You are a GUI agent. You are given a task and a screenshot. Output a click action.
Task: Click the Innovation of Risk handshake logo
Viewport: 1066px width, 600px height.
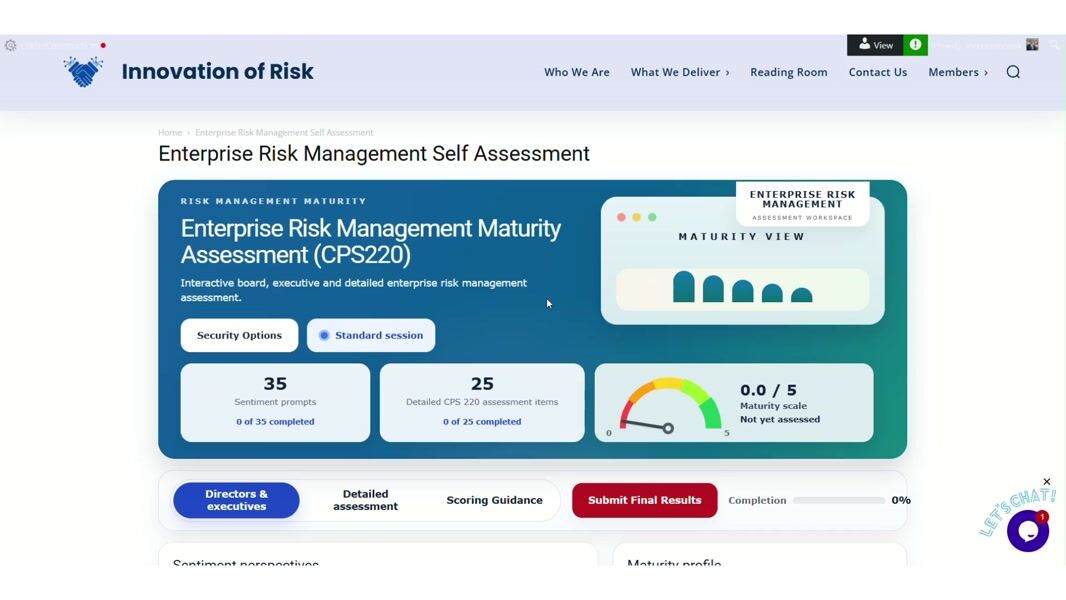pyautogui.click(x=83, y=71)
